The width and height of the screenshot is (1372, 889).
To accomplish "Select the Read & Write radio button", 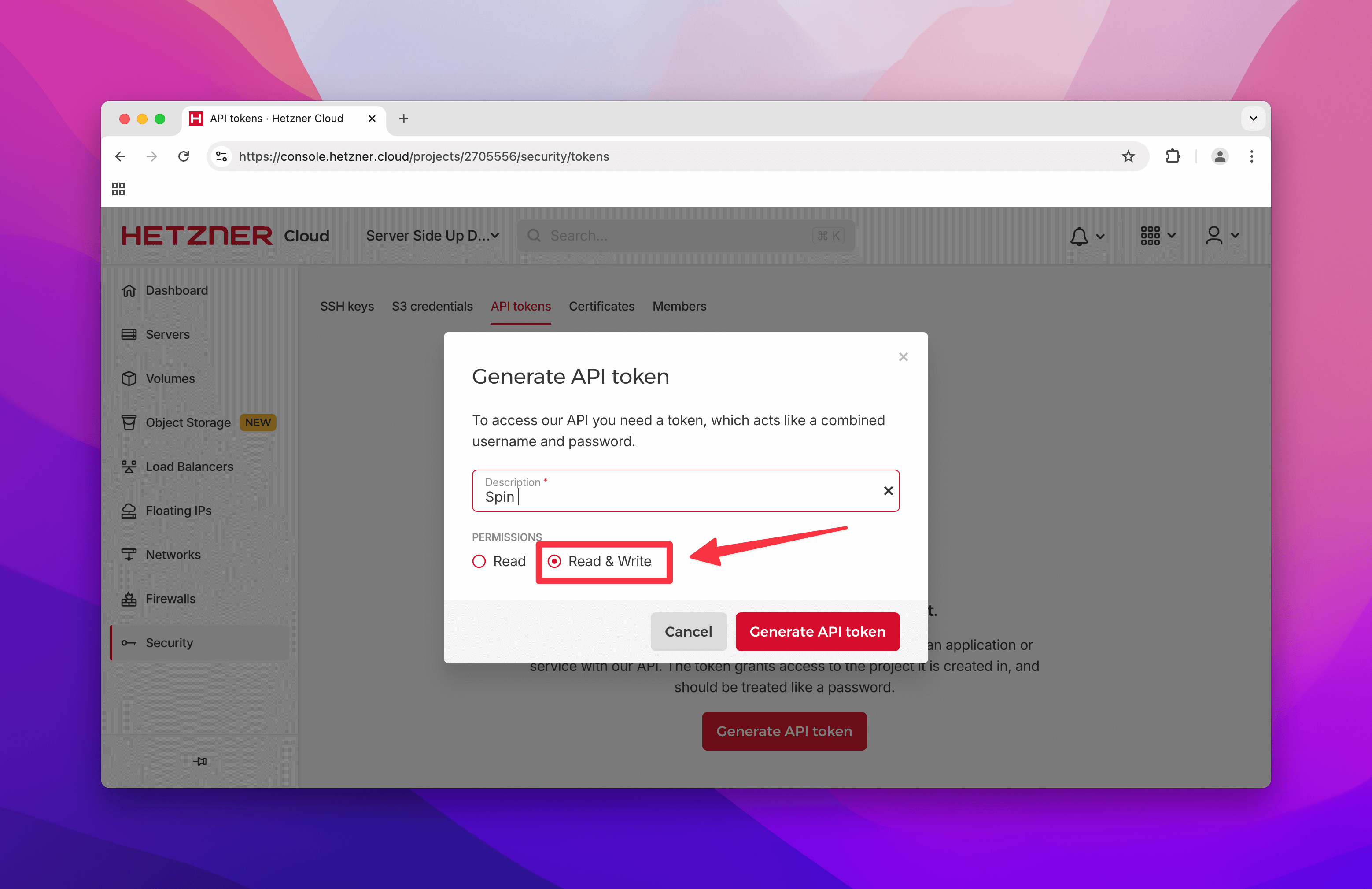I will pyautogui.click(x=554, y=561).
